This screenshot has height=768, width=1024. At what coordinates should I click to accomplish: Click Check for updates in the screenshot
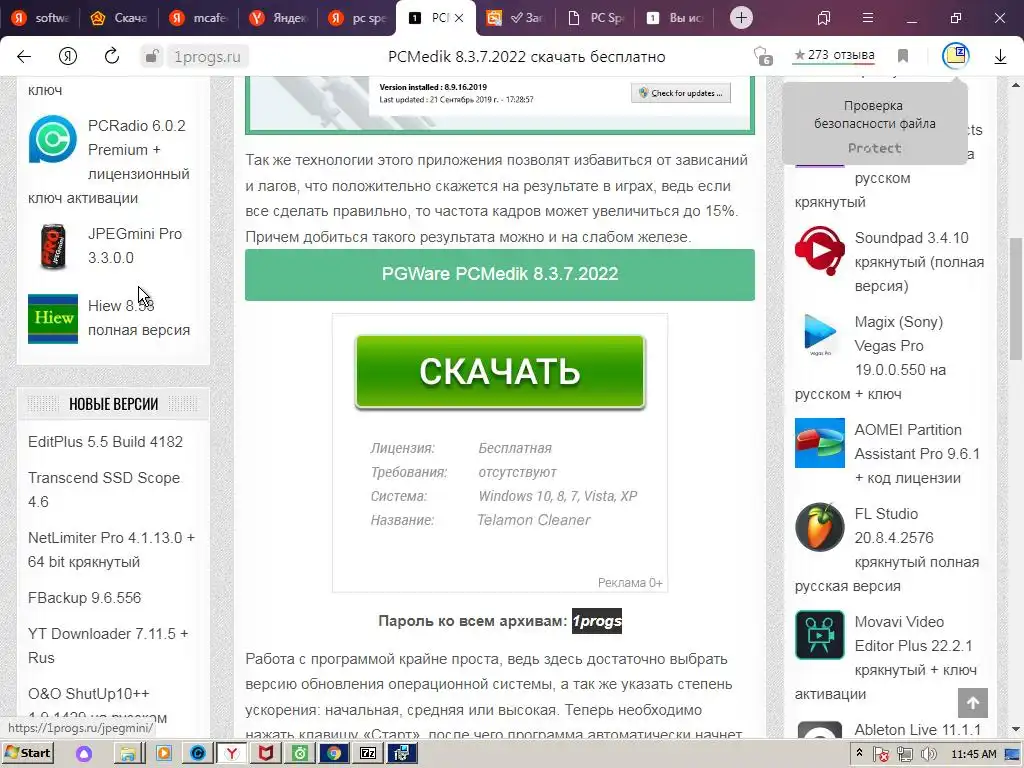pyautogui.click(x=681, y=93)
